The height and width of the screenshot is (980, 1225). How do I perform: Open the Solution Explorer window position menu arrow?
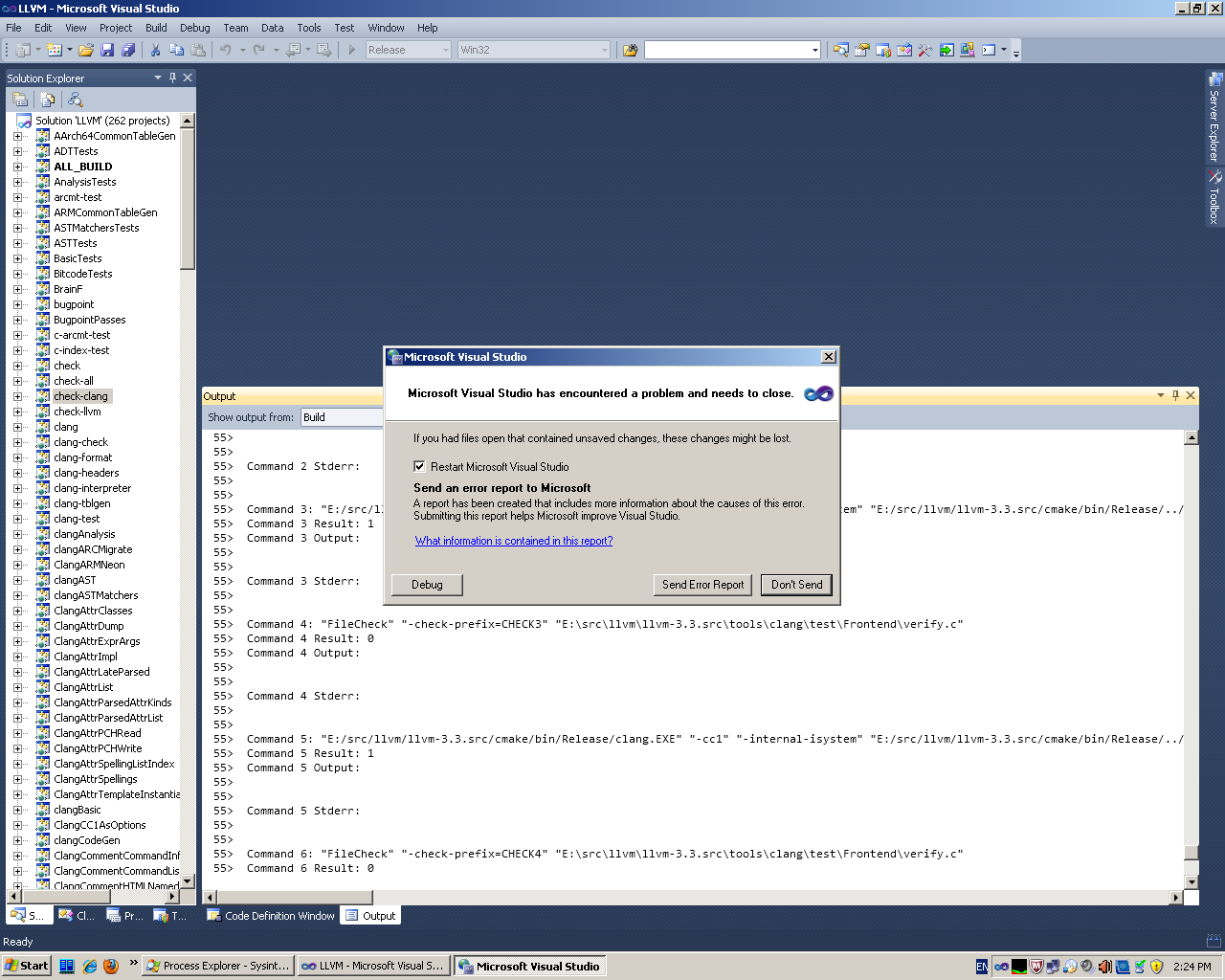pos(158,78)
